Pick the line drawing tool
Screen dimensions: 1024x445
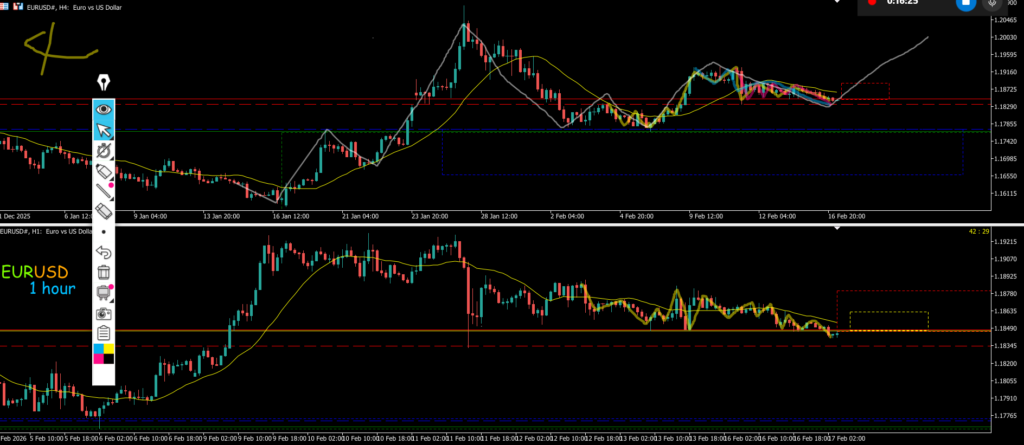103,191
